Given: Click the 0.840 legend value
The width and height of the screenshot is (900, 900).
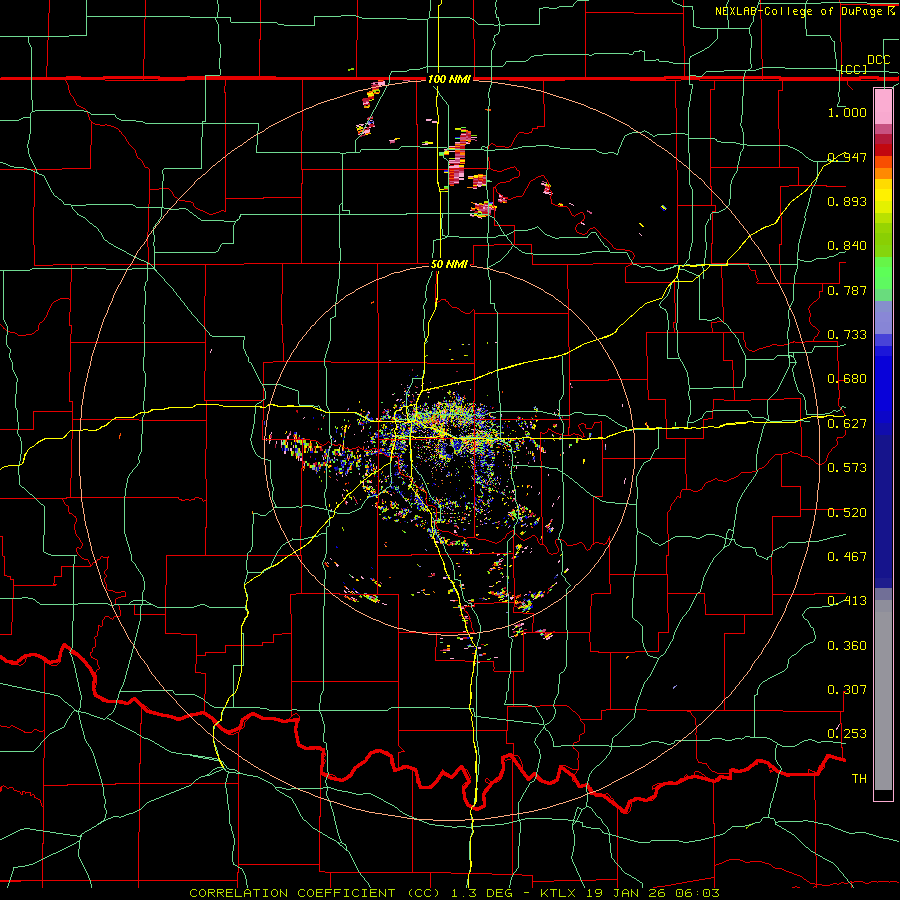Looking at the screenshot, I should coord(847,246).
